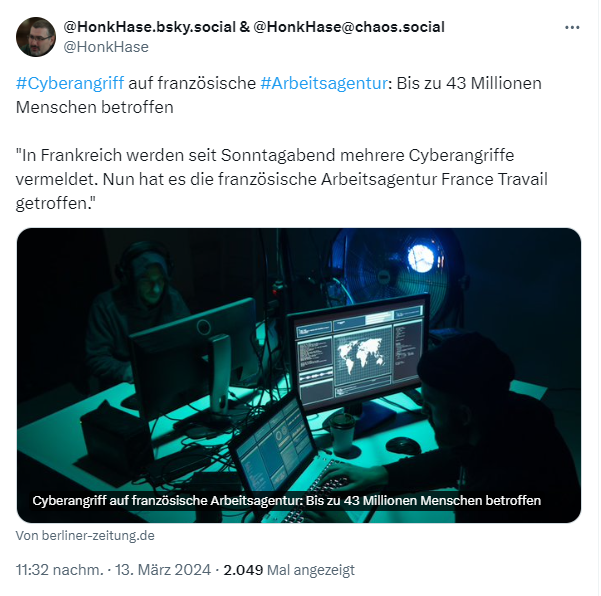Click the '11:32 nachm.' timestamp
The image size is (601, 596).
[x=59, y=570]
